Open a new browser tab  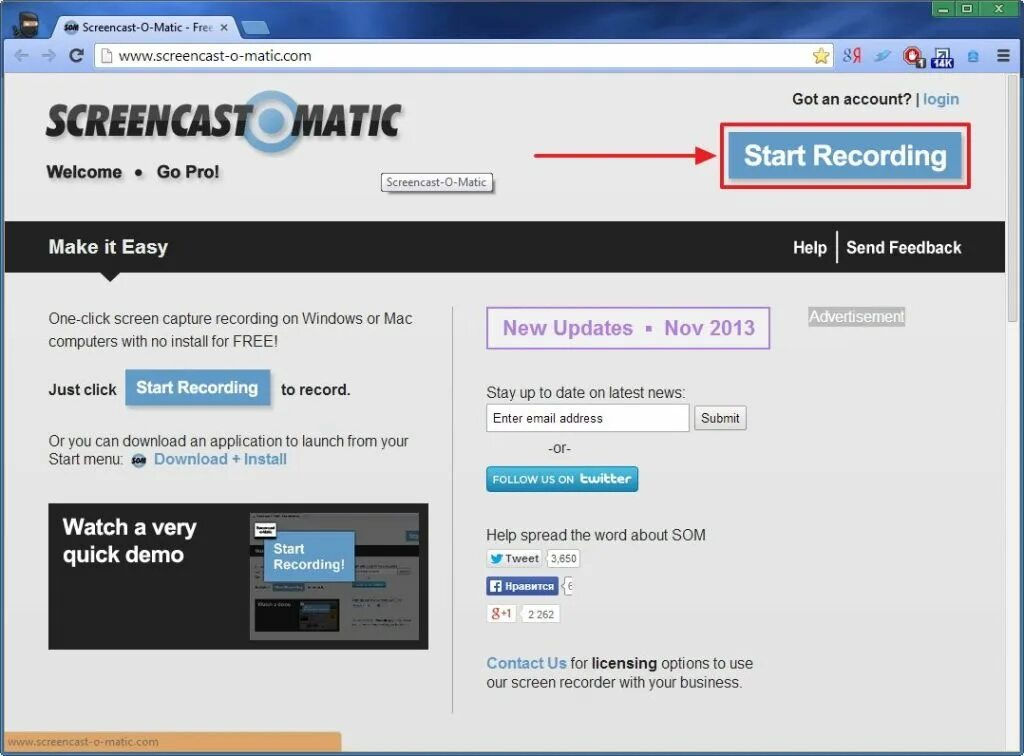click(x=255, y=27)
